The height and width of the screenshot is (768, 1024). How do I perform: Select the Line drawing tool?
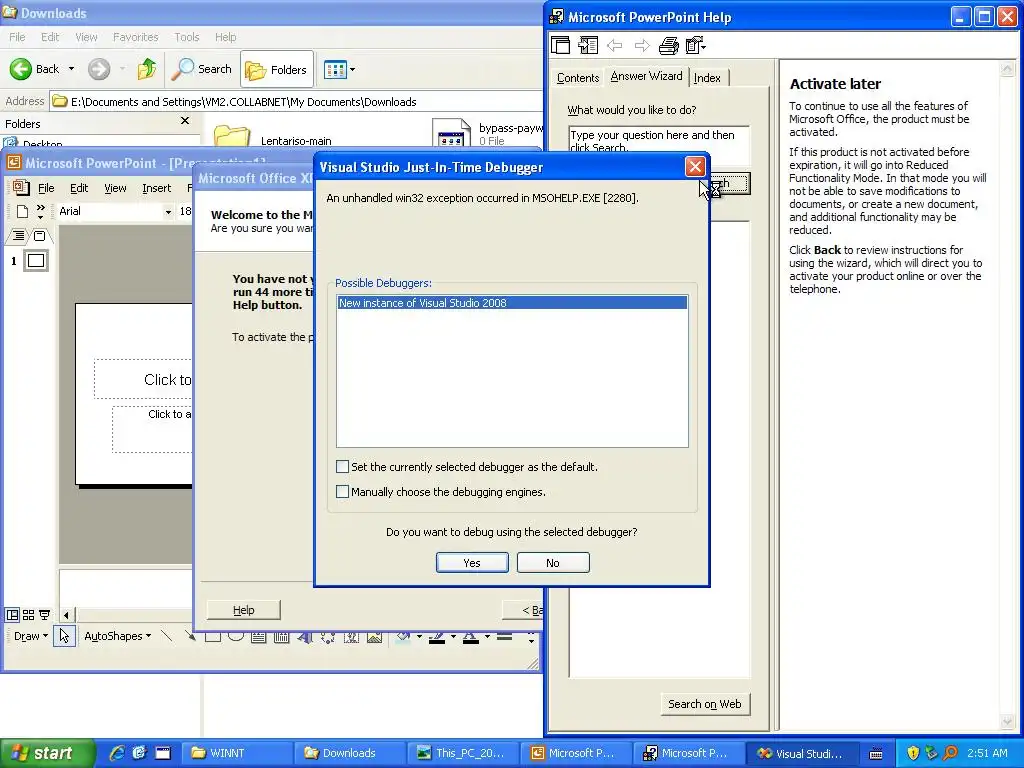pos(167,635)
